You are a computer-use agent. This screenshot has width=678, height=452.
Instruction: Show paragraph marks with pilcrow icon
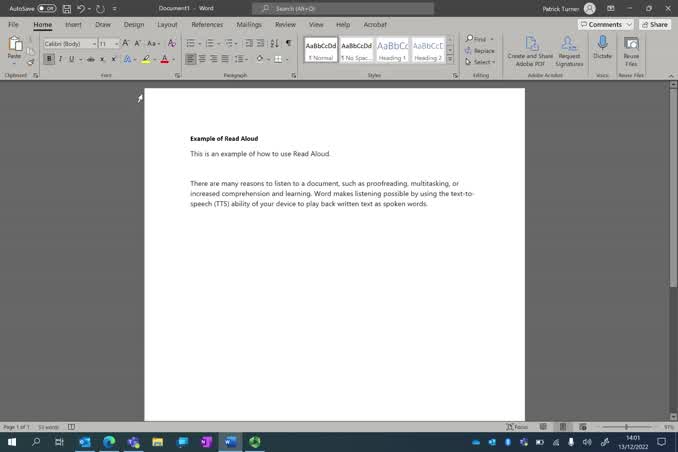coord(289,44)
